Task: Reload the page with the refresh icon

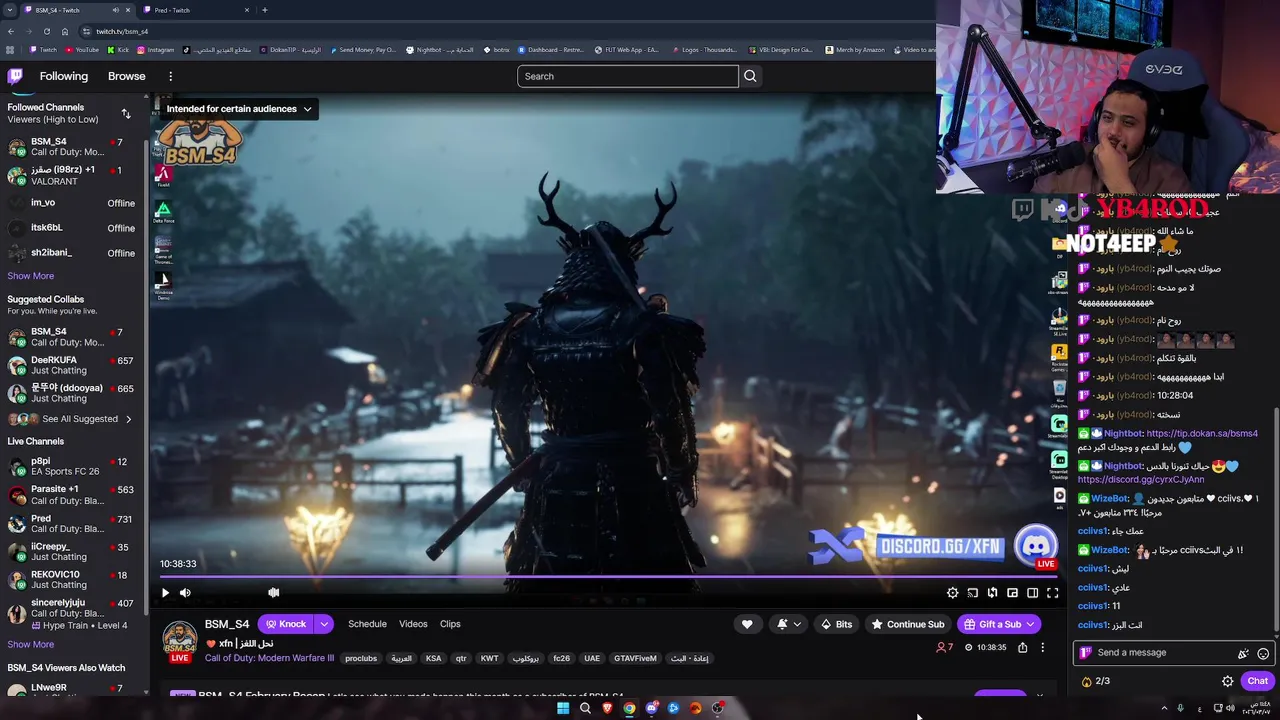Action: (x=46, y=31)
